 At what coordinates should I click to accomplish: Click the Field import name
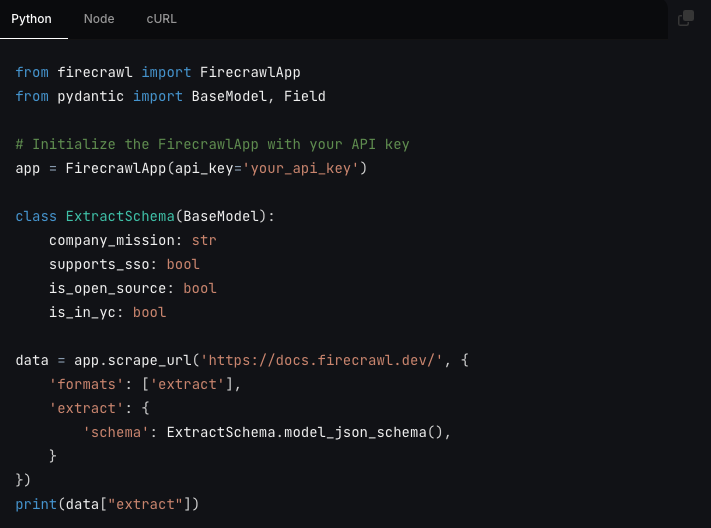pos(304,96)
